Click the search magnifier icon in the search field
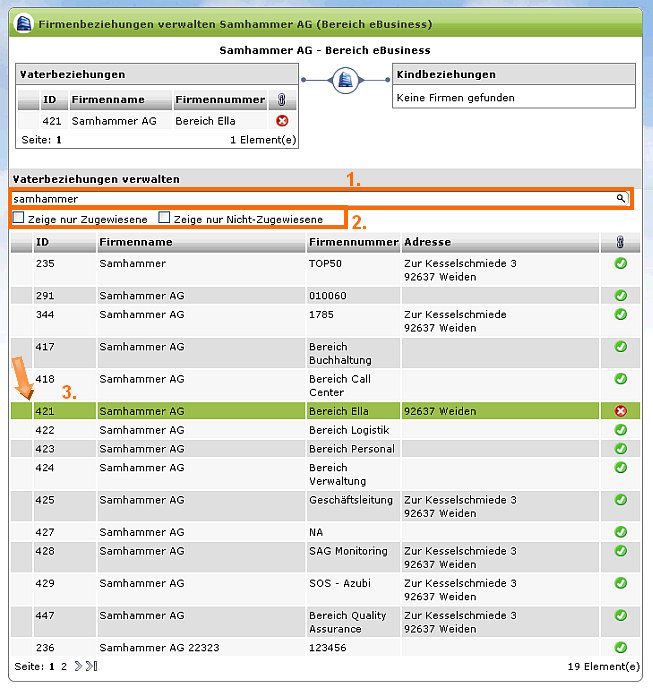 621,199
